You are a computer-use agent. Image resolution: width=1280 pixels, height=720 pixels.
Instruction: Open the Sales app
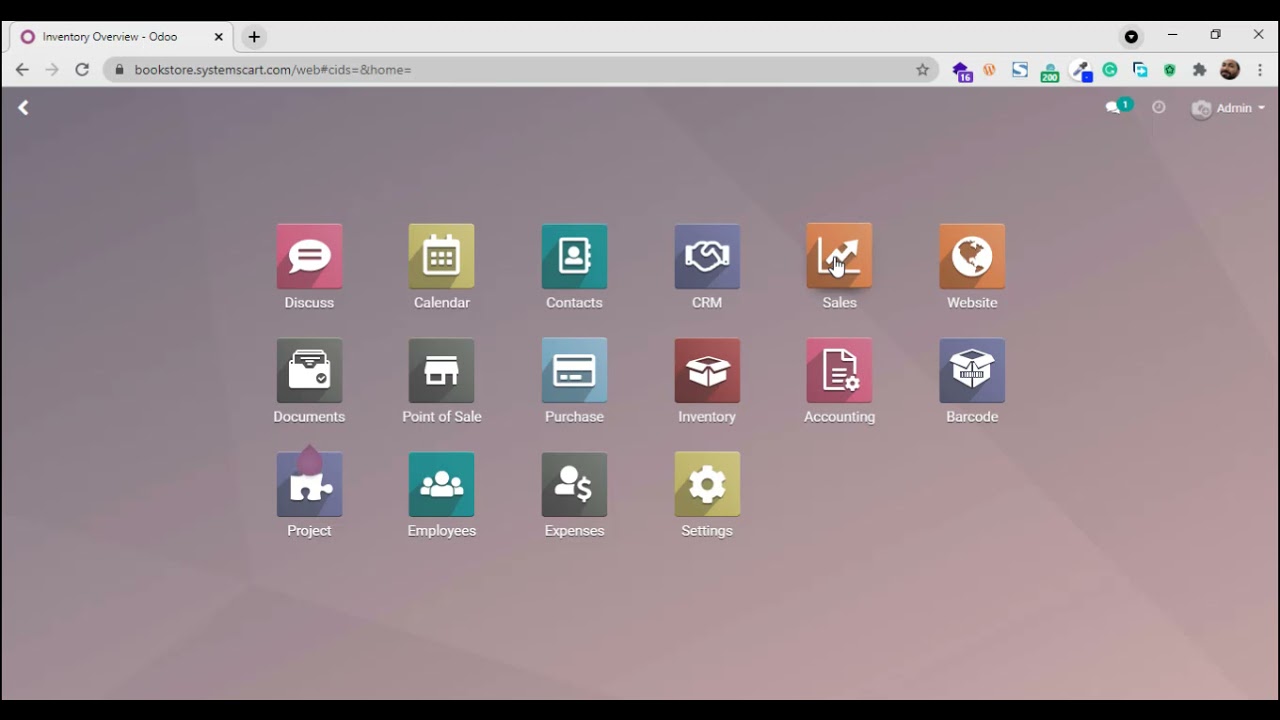[x=839, y=257]
